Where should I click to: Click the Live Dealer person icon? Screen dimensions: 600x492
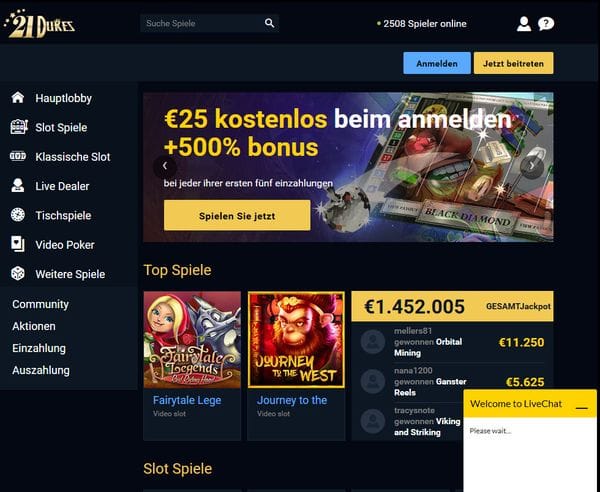18,186
